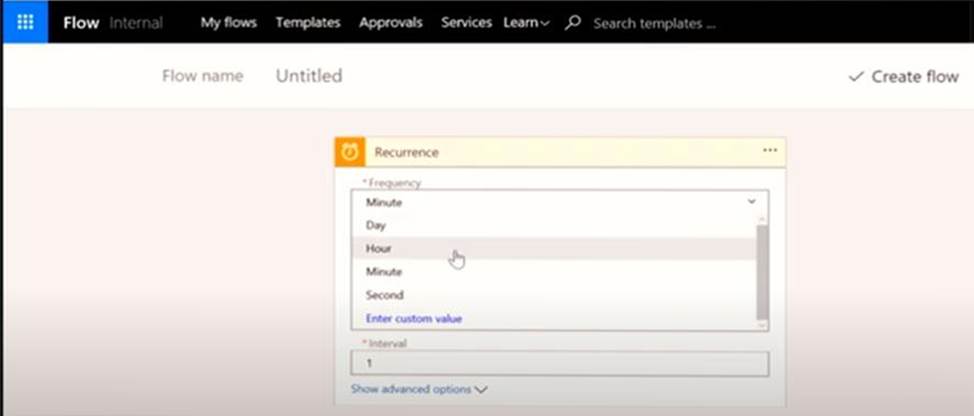Click the Interval input field
The width and height of the screenshot is (974, 416).
560,363
